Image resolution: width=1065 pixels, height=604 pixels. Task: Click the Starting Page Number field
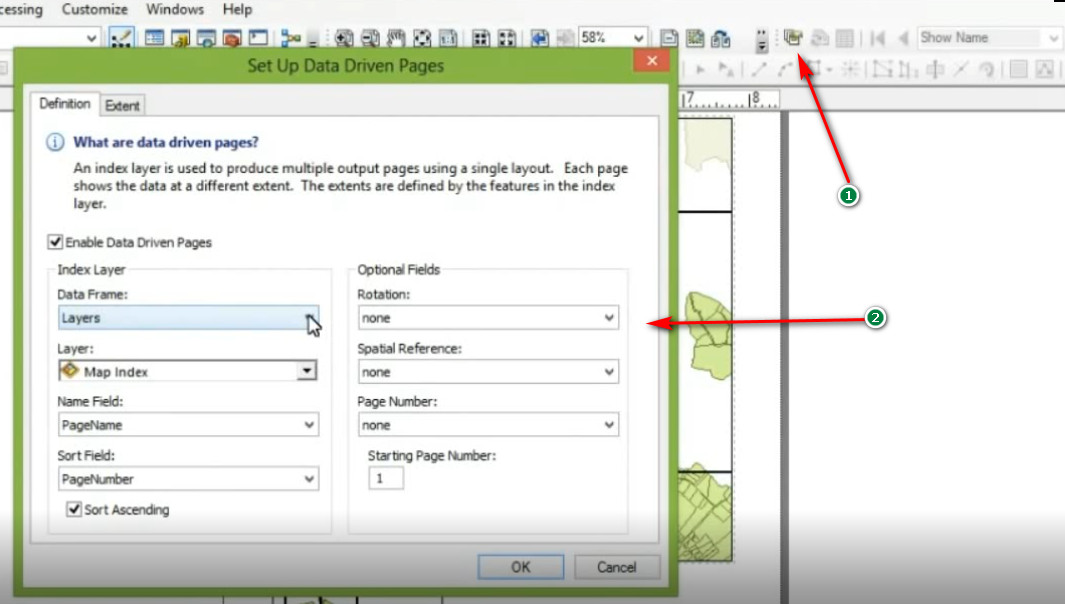pos(385,478)
